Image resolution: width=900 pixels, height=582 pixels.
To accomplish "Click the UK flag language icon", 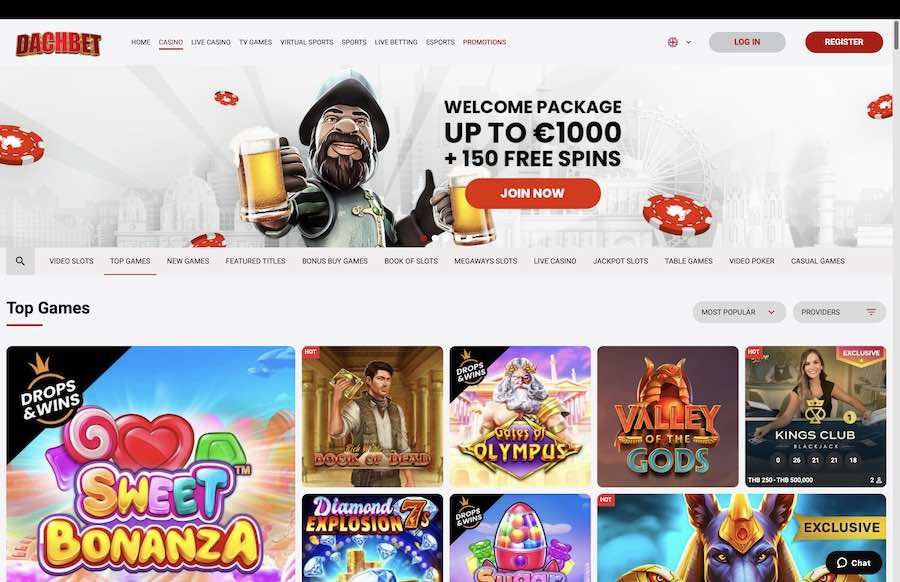I will pos(673,42).
